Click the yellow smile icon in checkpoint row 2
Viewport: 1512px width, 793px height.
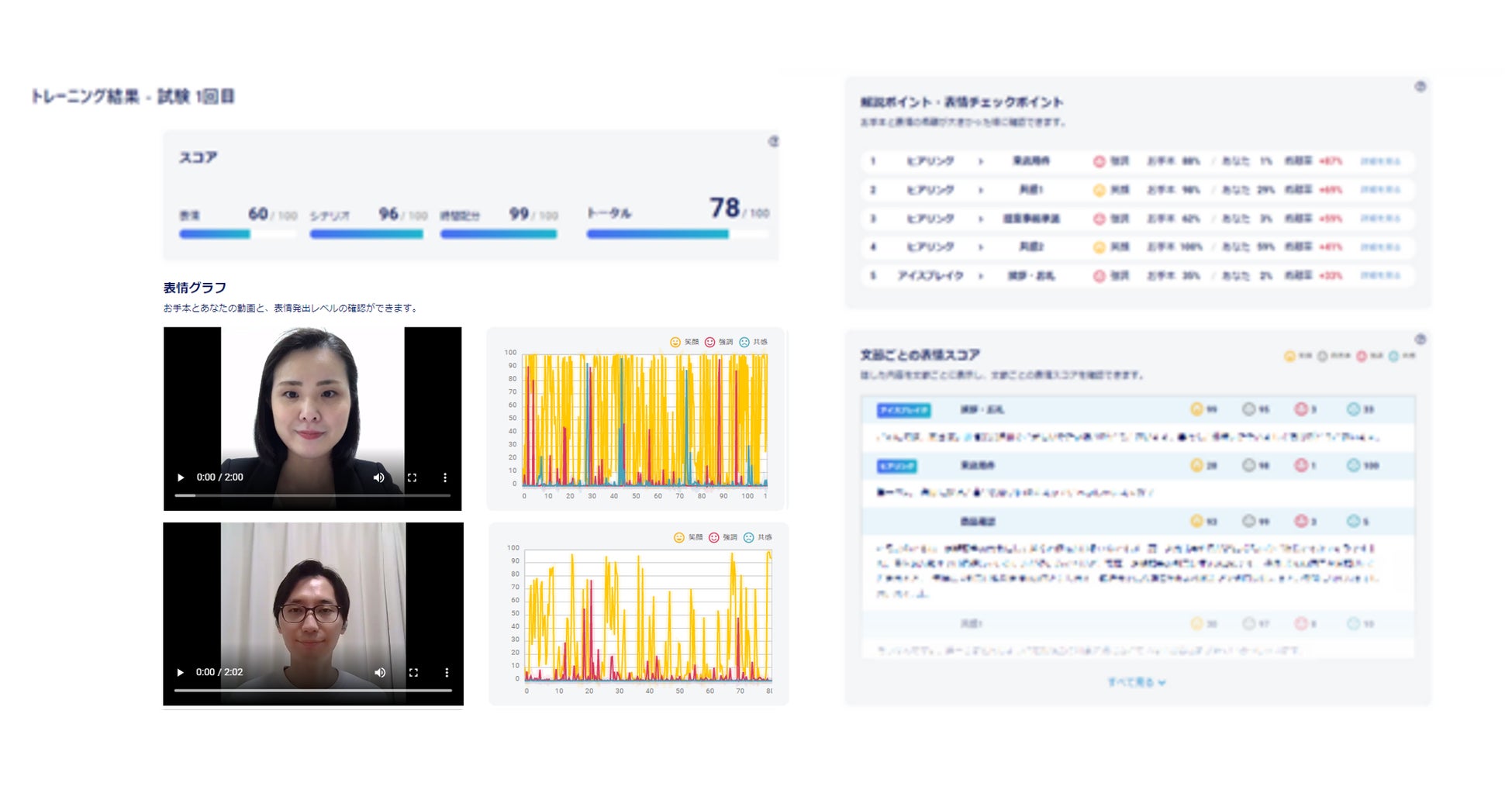(1099, 190)
